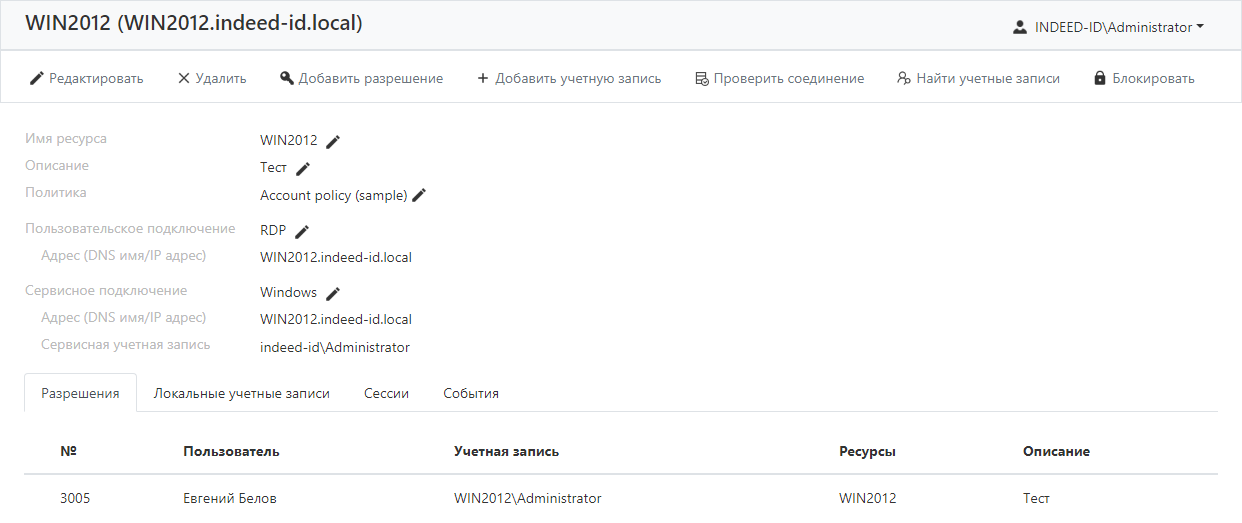Viewport: 1242px width, 523px height.
Task: Switch to the События tab
Action: (x=471, y=393)
